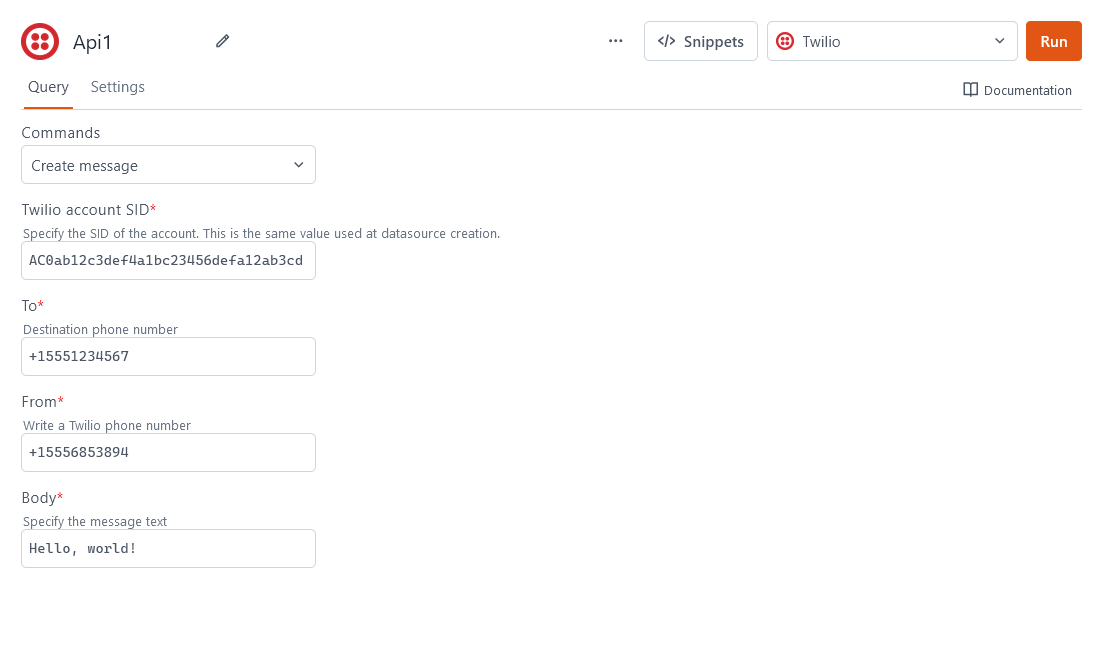Open the ellipsis more-options menu
The image size is (1095, 652).
(615, 41)
